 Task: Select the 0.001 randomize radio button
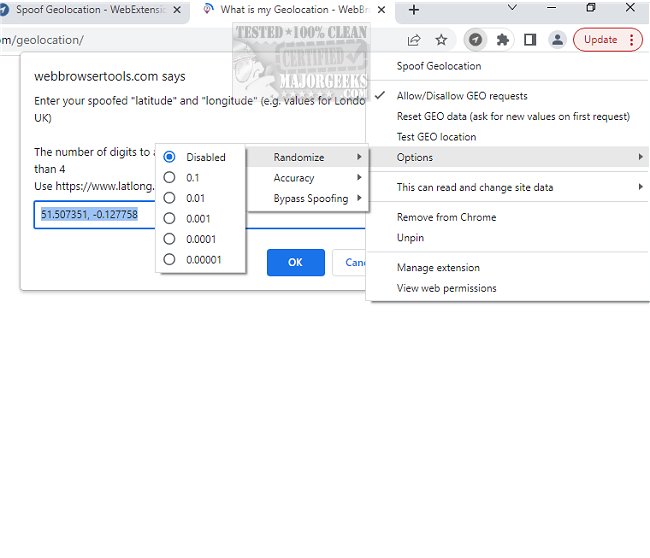(169, 218)
